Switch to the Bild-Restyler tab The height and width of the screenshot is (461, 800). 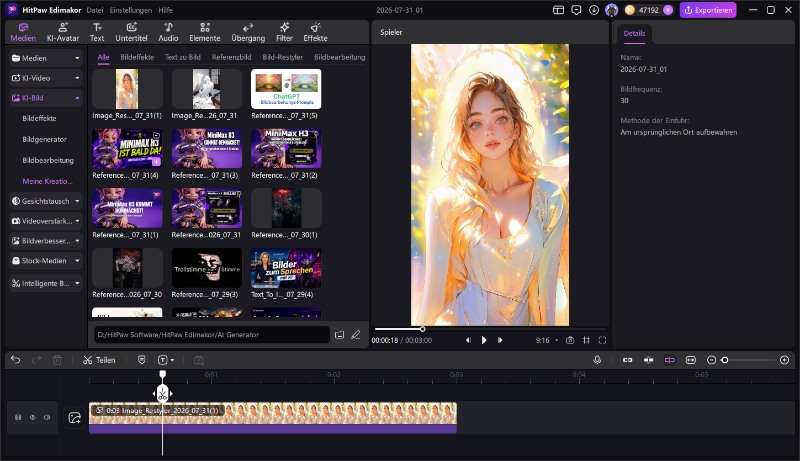point(282,57)
